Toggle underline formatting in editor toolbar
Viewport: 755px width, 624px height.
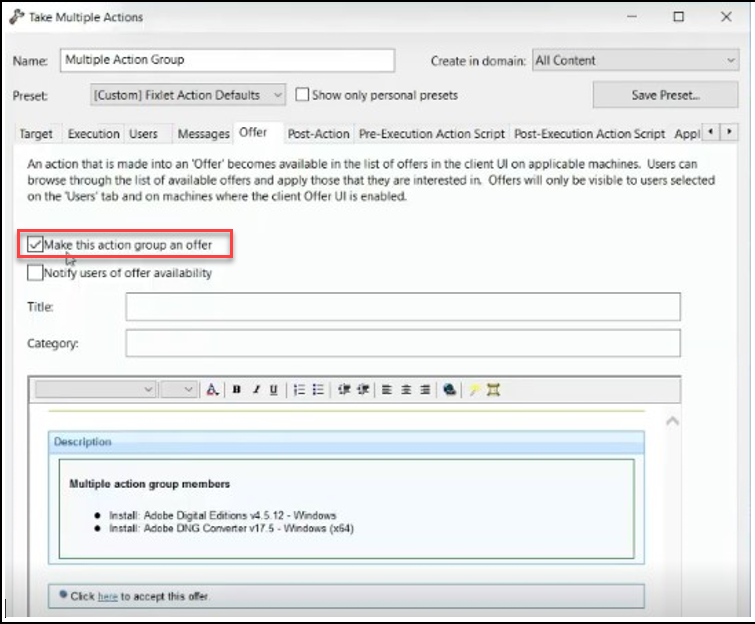(273, 390)
